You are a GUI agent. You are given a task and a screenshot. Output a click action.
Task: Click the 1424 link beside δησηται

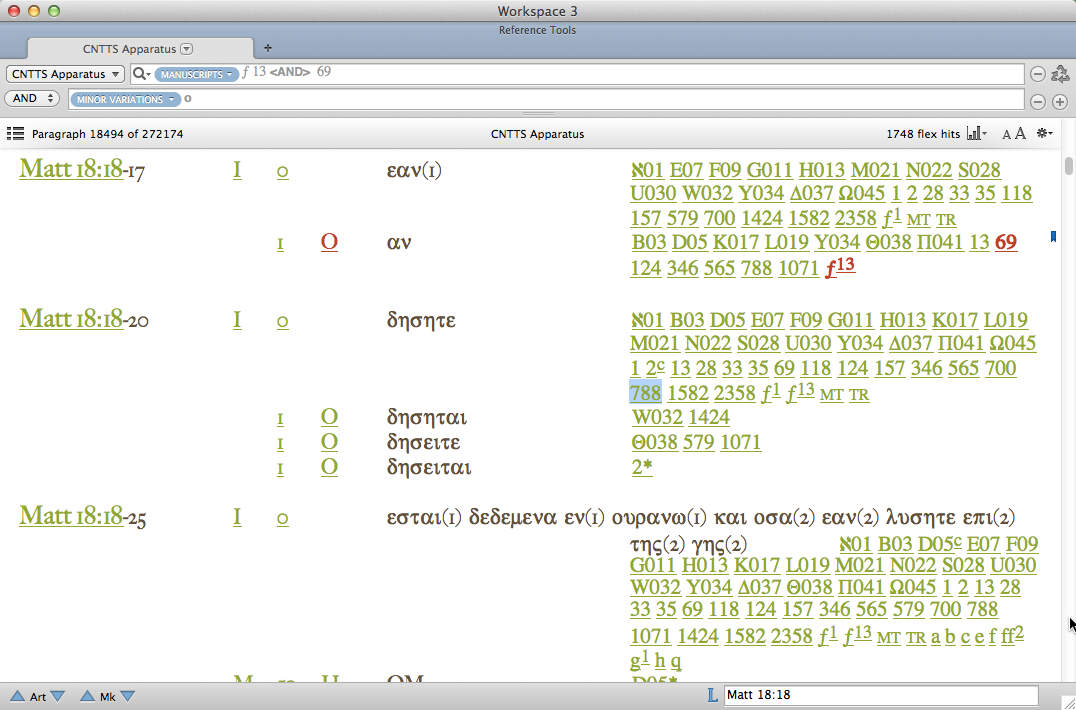(x=709, y=417)
